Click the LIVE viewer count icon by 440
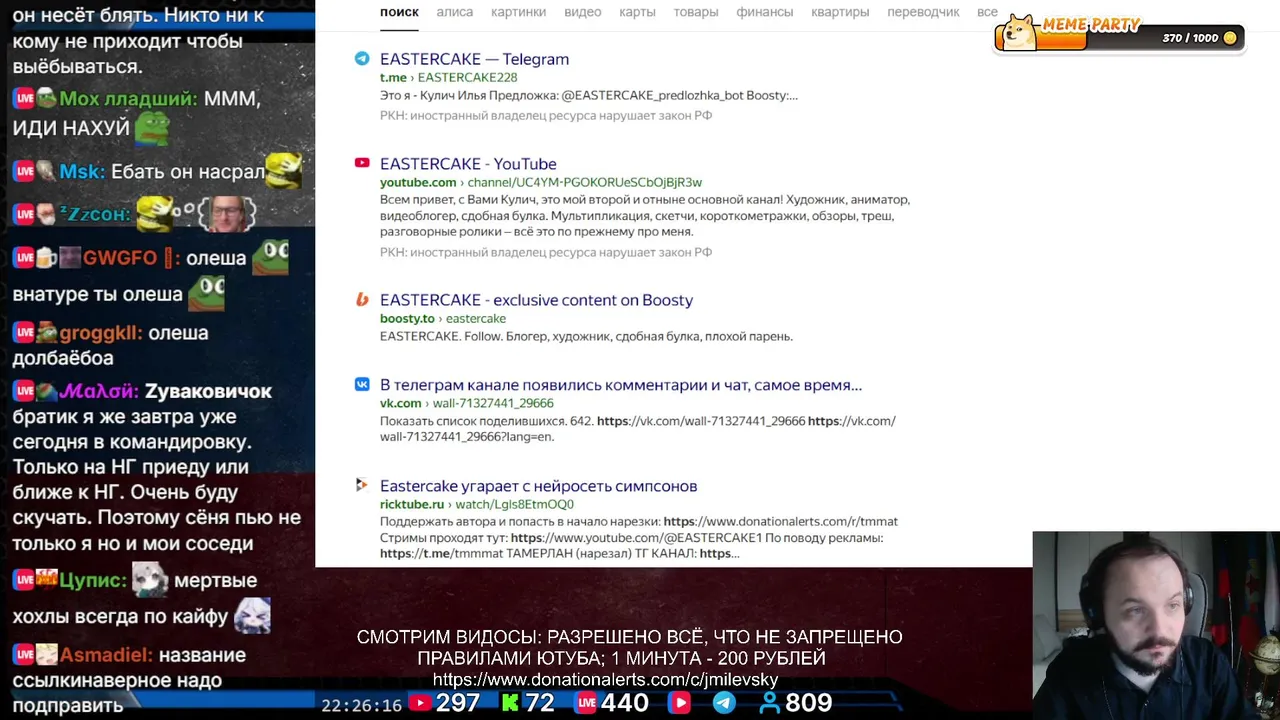The width and height of the screenshot is (1280, 720). 586,704
